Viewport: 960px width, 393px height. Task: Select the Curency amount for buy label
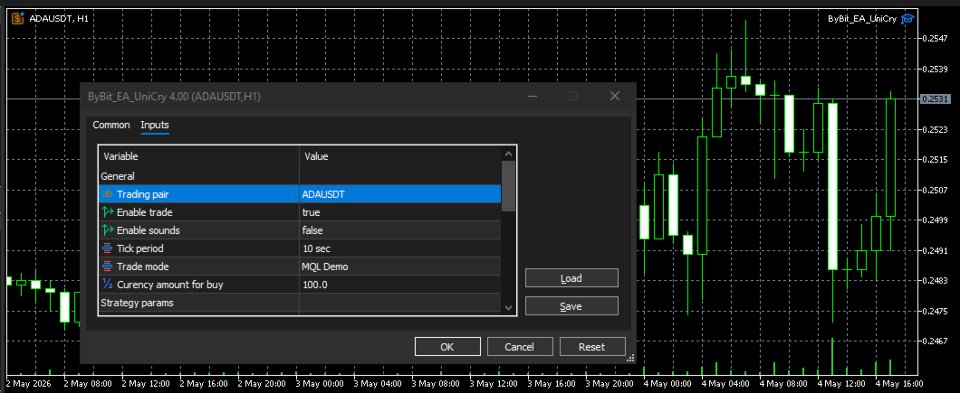pos(170,285)
